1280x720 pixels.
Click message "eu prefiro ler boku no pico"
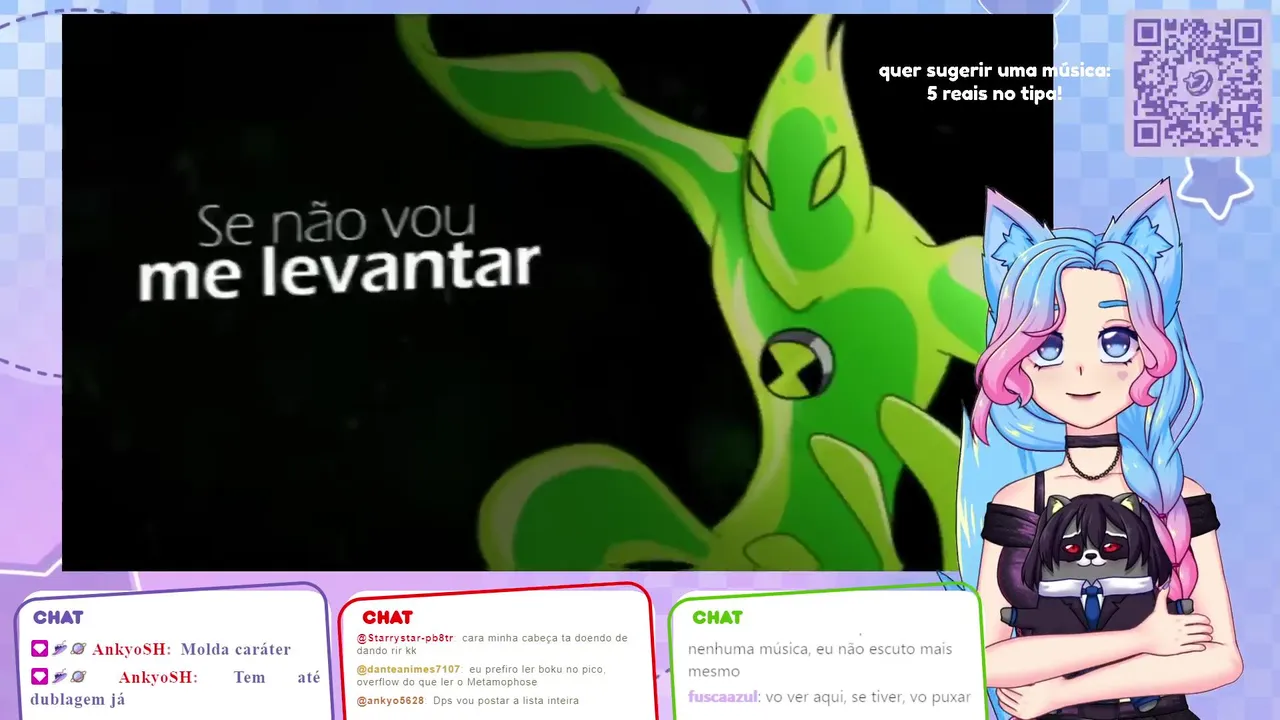click(x=537, y=669)
